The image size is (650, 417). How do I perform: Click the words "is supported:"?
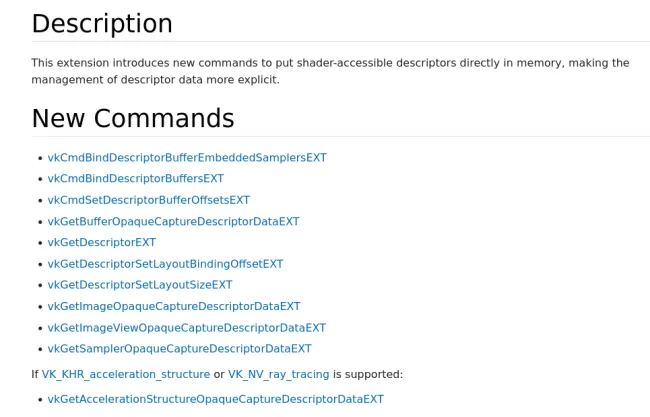pos(368,374)
